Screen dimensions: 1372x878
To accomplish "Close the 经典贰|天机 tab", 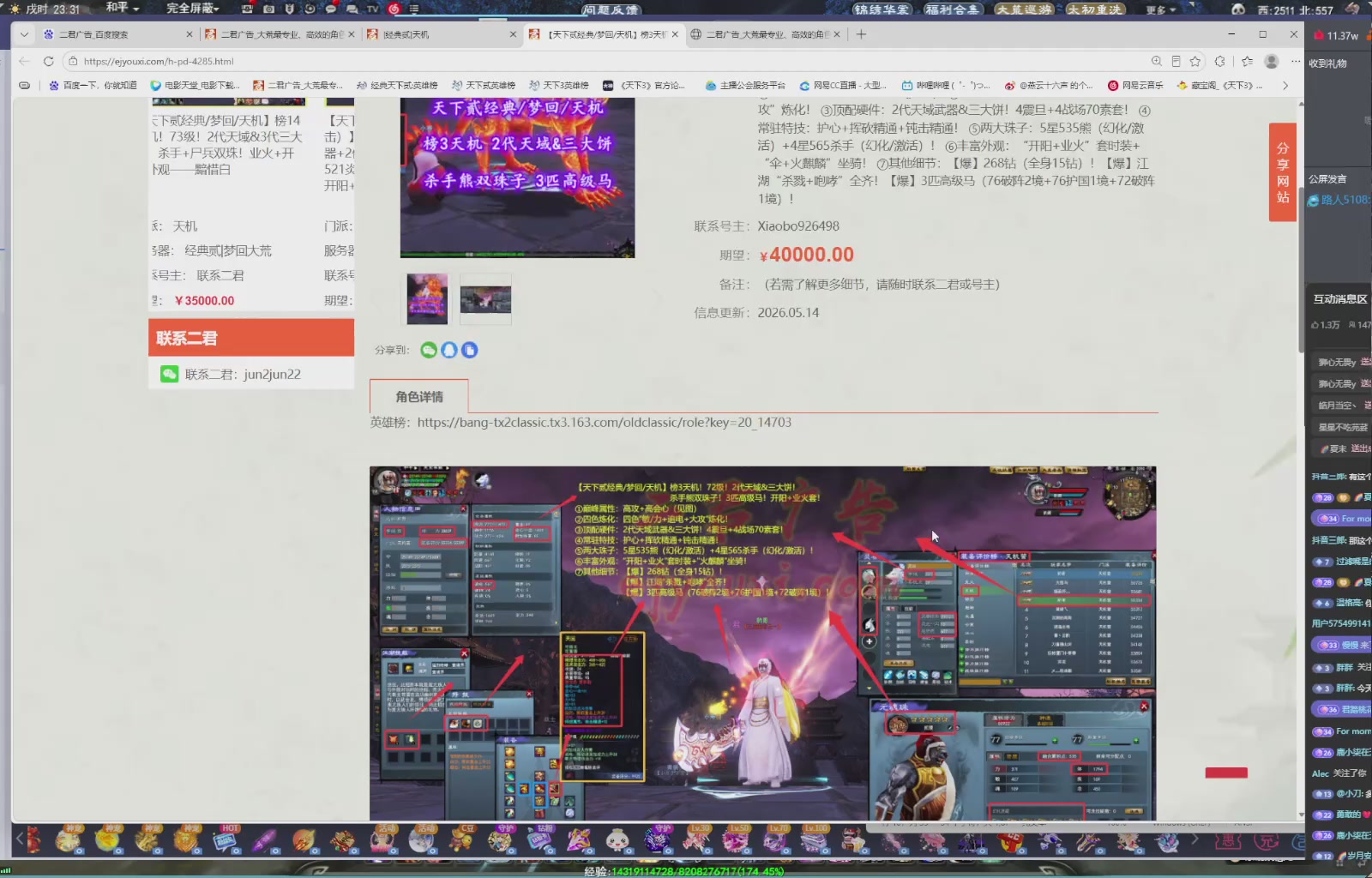I will click(513, 34).
